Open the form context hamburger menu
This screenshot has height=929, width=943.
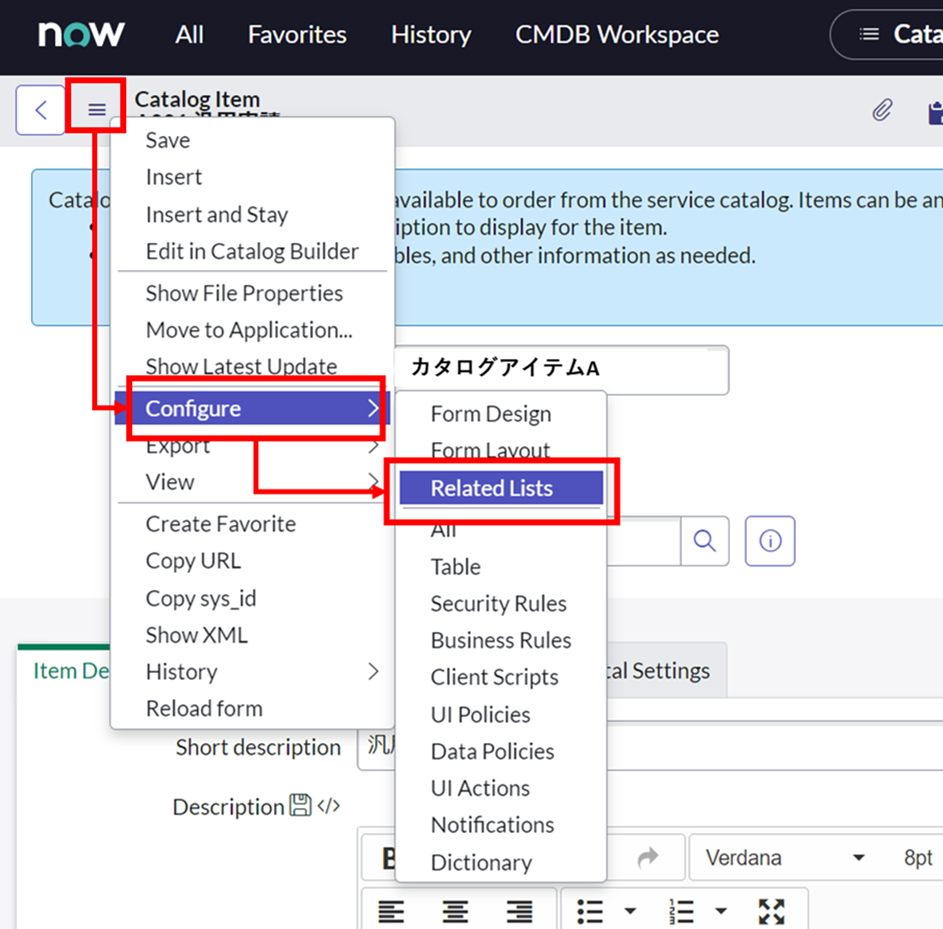tap(97, 109)
